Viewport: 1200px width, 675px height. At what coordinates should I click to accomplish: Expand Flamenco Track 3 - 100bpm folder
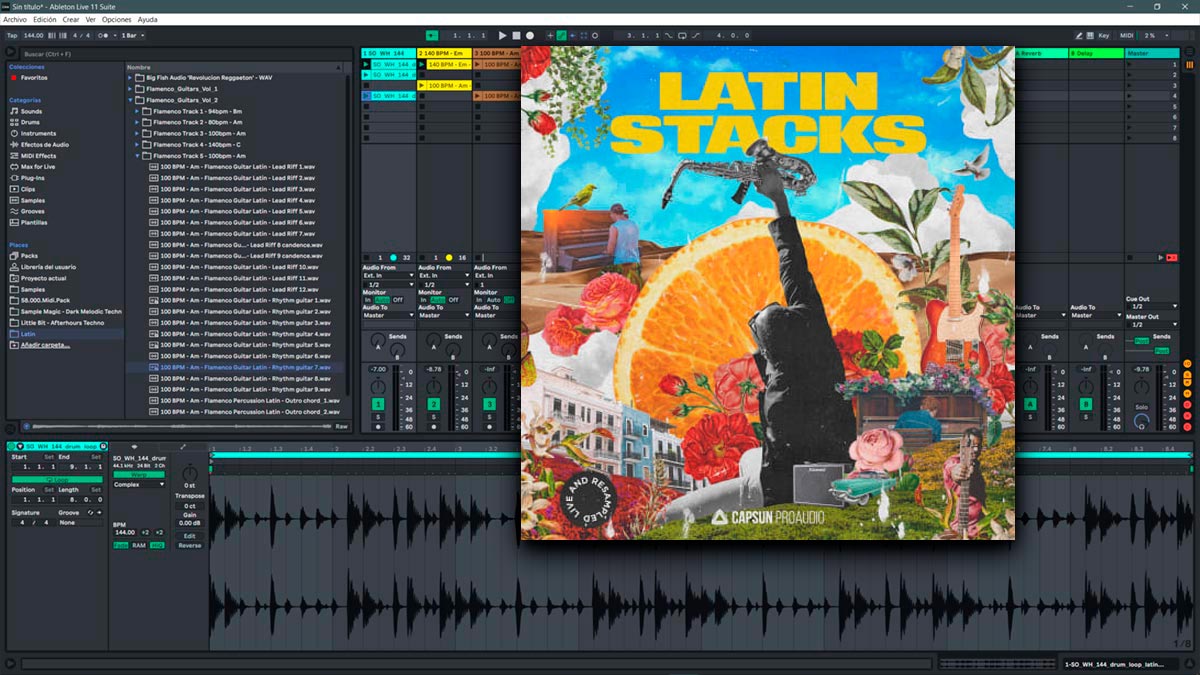(138, 133)
